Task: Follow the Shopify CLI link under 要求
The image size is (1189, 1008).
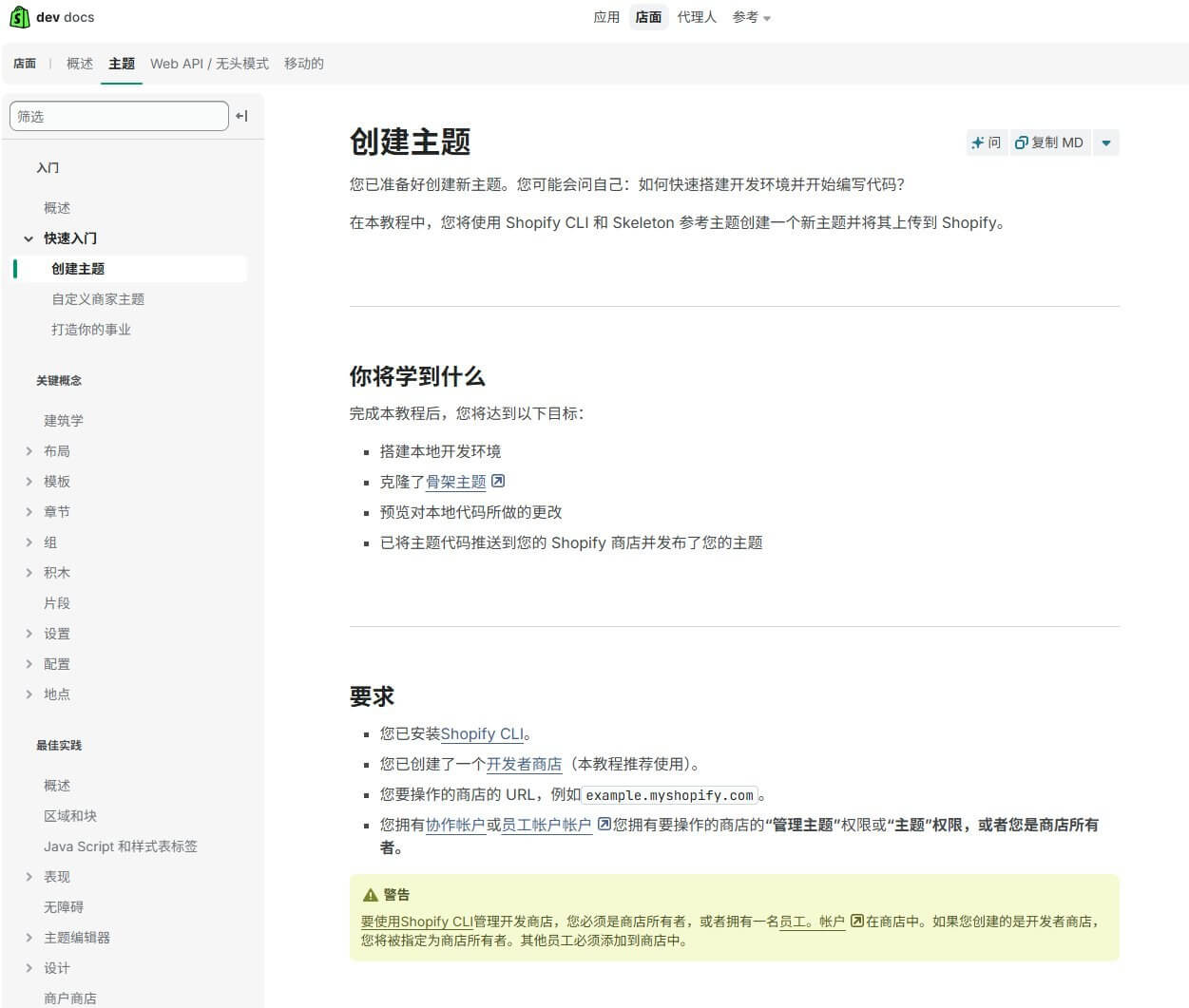Action: pyautogui.click(x=483, y=733)
